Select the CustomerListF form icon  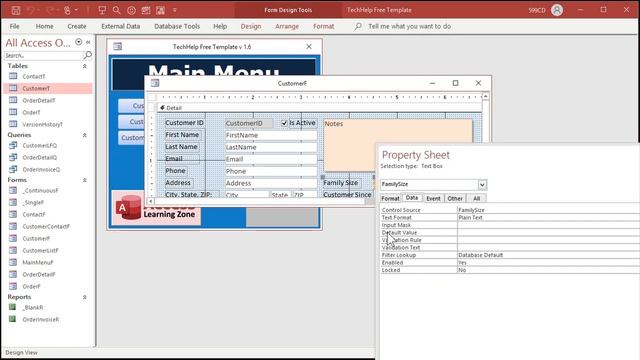click(13, 250)
